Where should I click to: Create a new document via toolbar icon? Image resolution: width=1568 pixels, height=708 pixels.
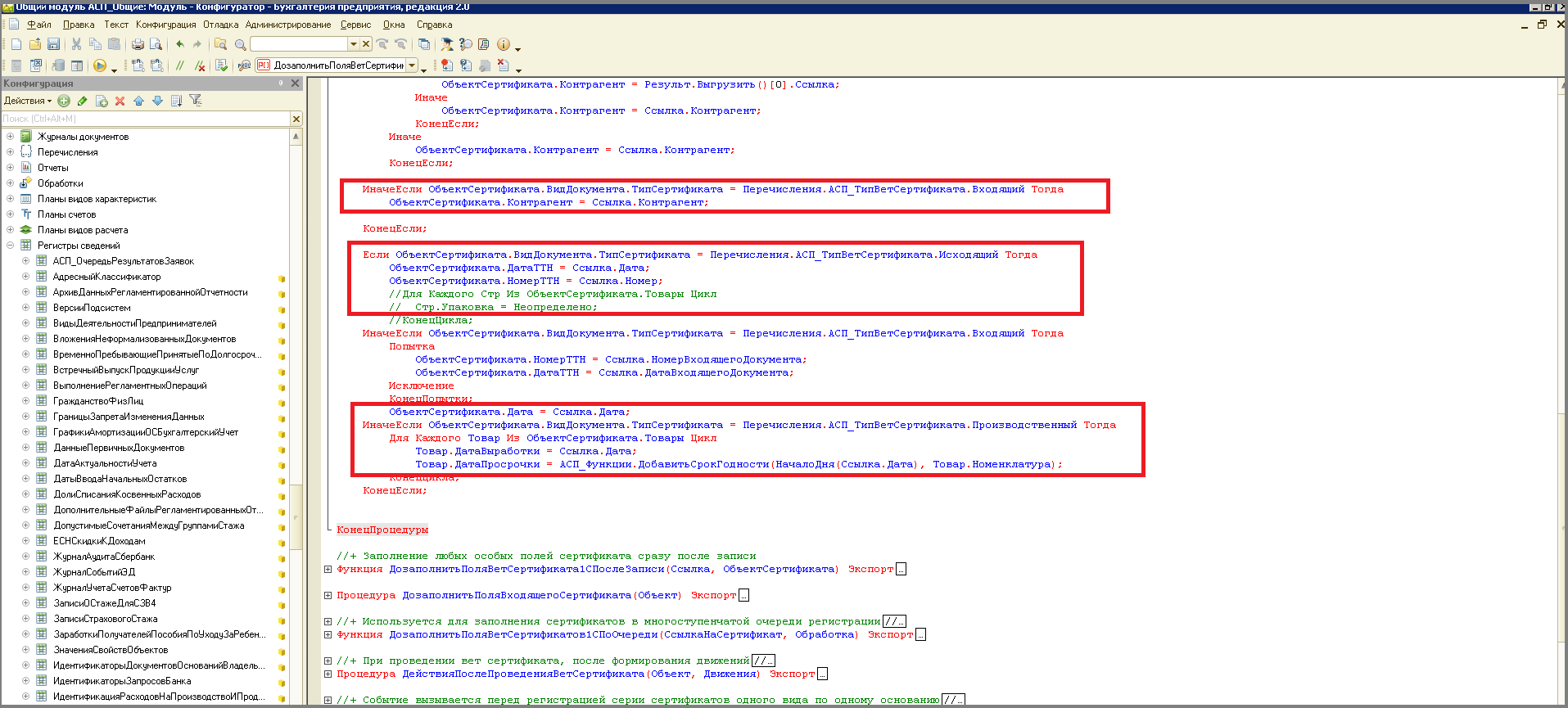click(16, 44)
